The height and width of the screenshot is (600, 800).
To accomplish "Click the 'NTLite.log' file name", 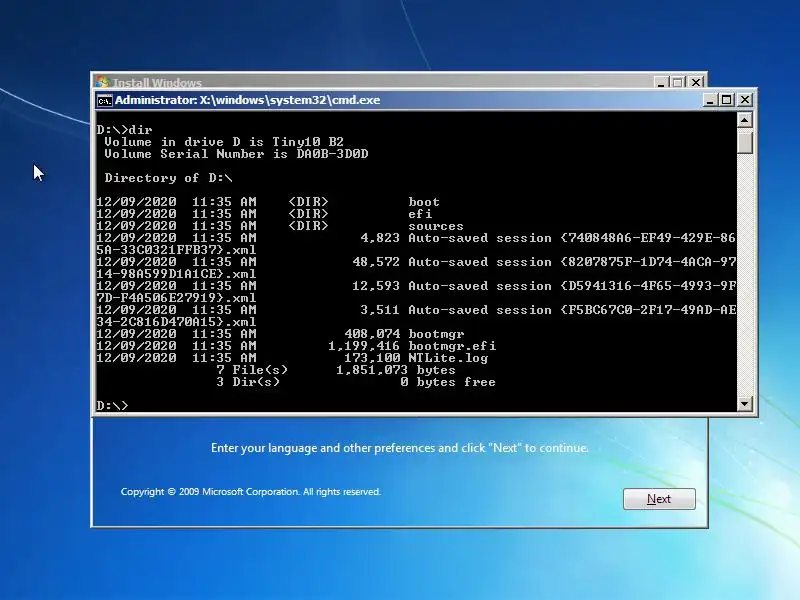I will point(447,358).
